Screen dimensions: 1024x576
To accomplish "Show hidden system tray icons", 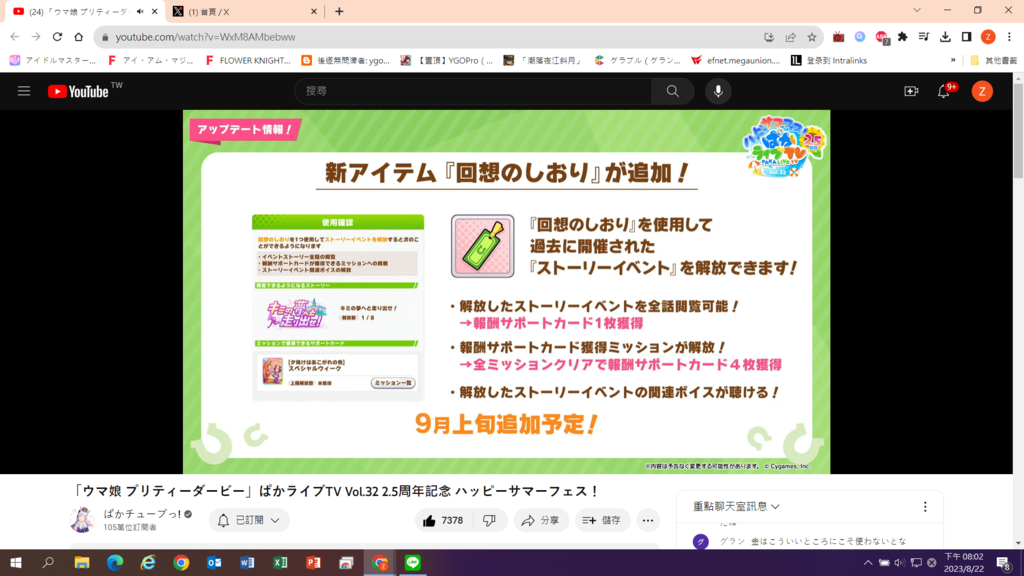I will pos(868,563).
